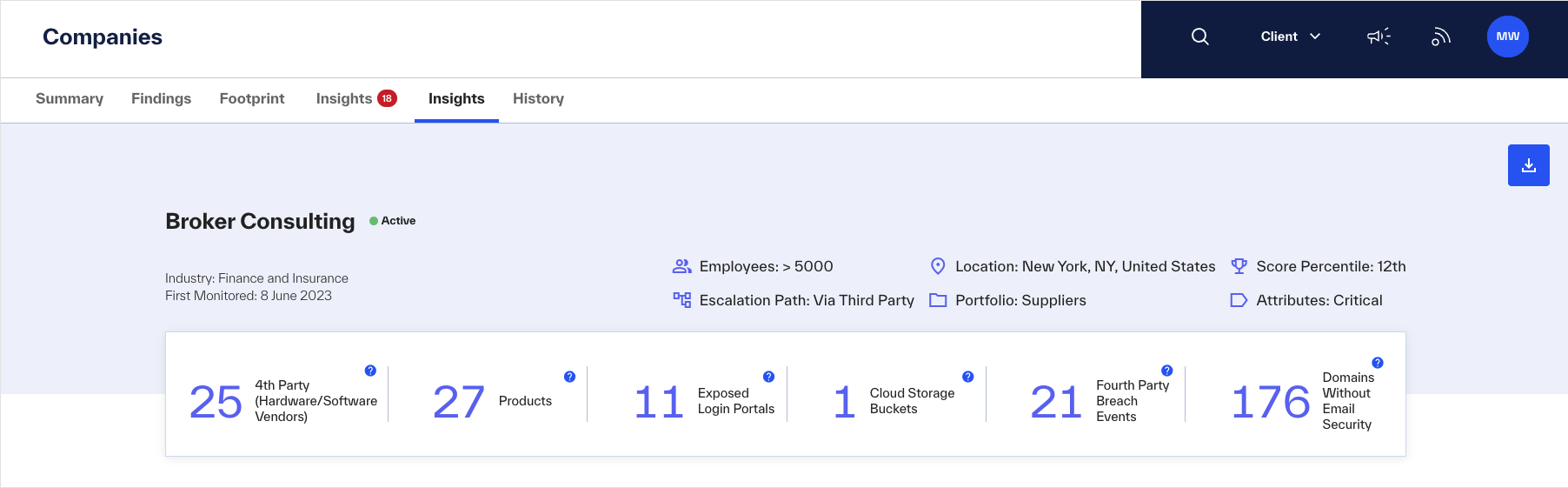
Task: Click help icon for Cloud Storage Buckets
Action: pyautogui.click(x=967, y=377)
